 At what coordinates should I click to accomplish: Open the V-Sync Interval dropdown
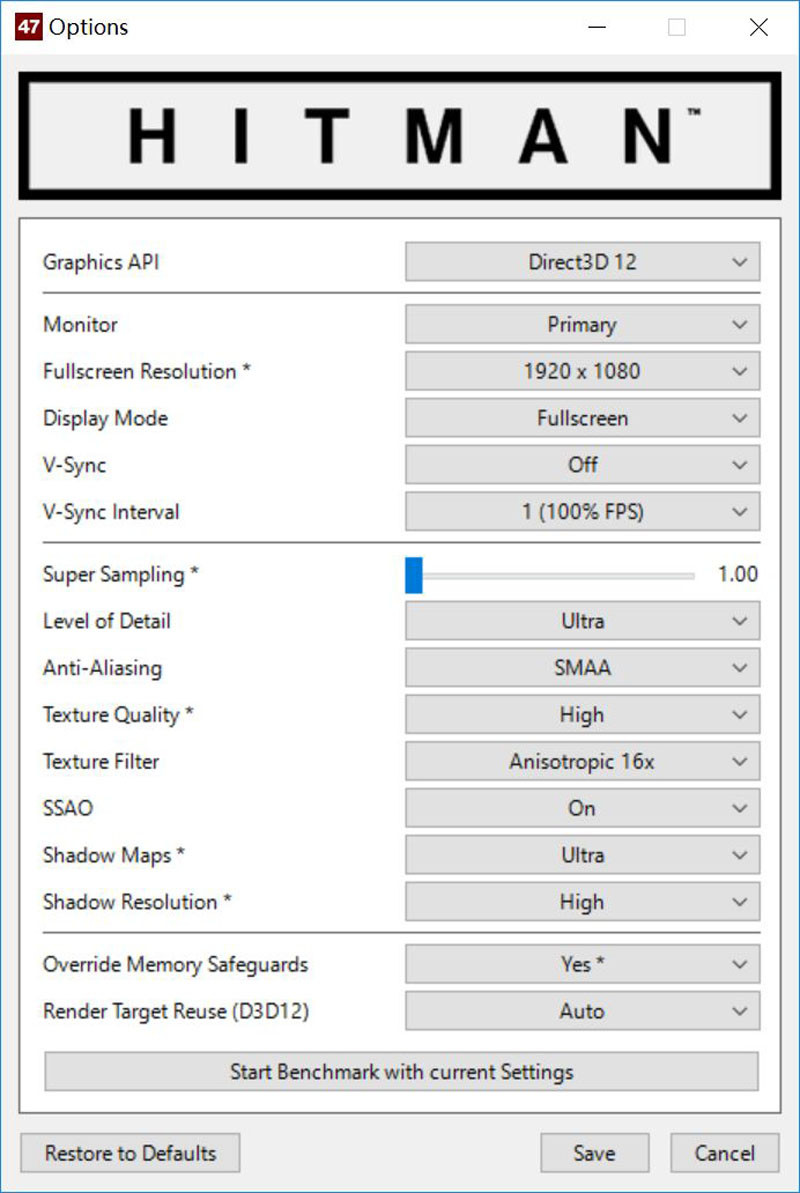582,511
